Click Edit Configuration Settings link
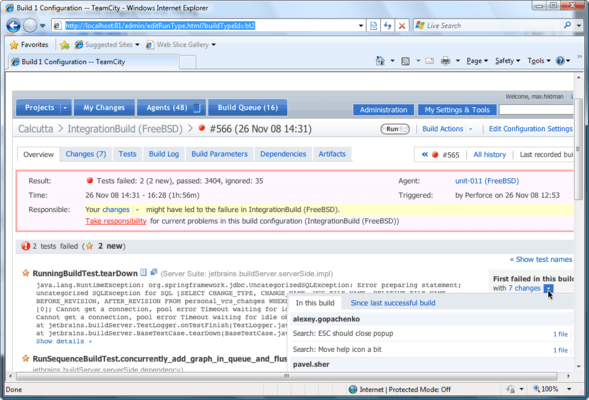Viewport: 589px width, 400px height. (x=530, y=129)
